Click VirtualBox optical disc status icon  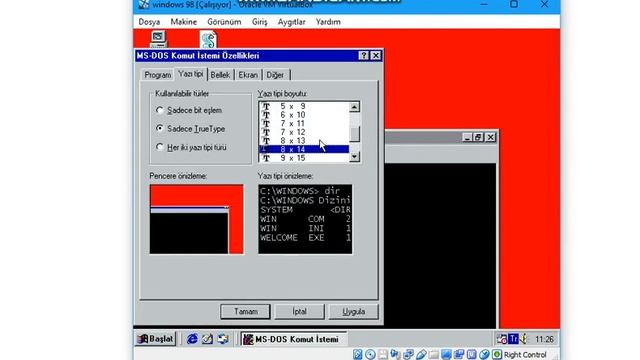point(370,354)
